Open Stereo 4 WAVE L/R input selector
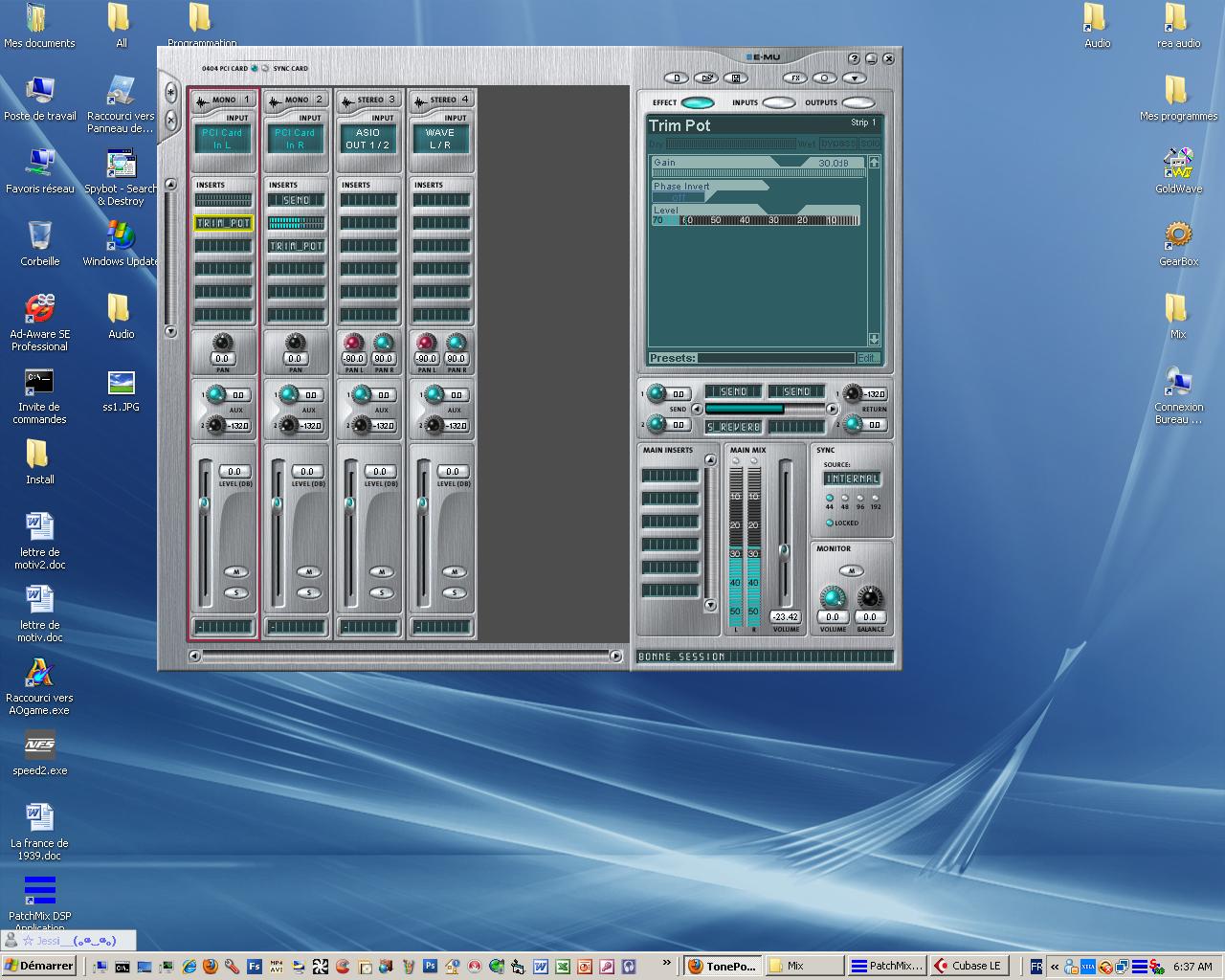Image resolution: width=1225 pixels, height=980 pixels. pyautogui.click(x=441, y=139)
